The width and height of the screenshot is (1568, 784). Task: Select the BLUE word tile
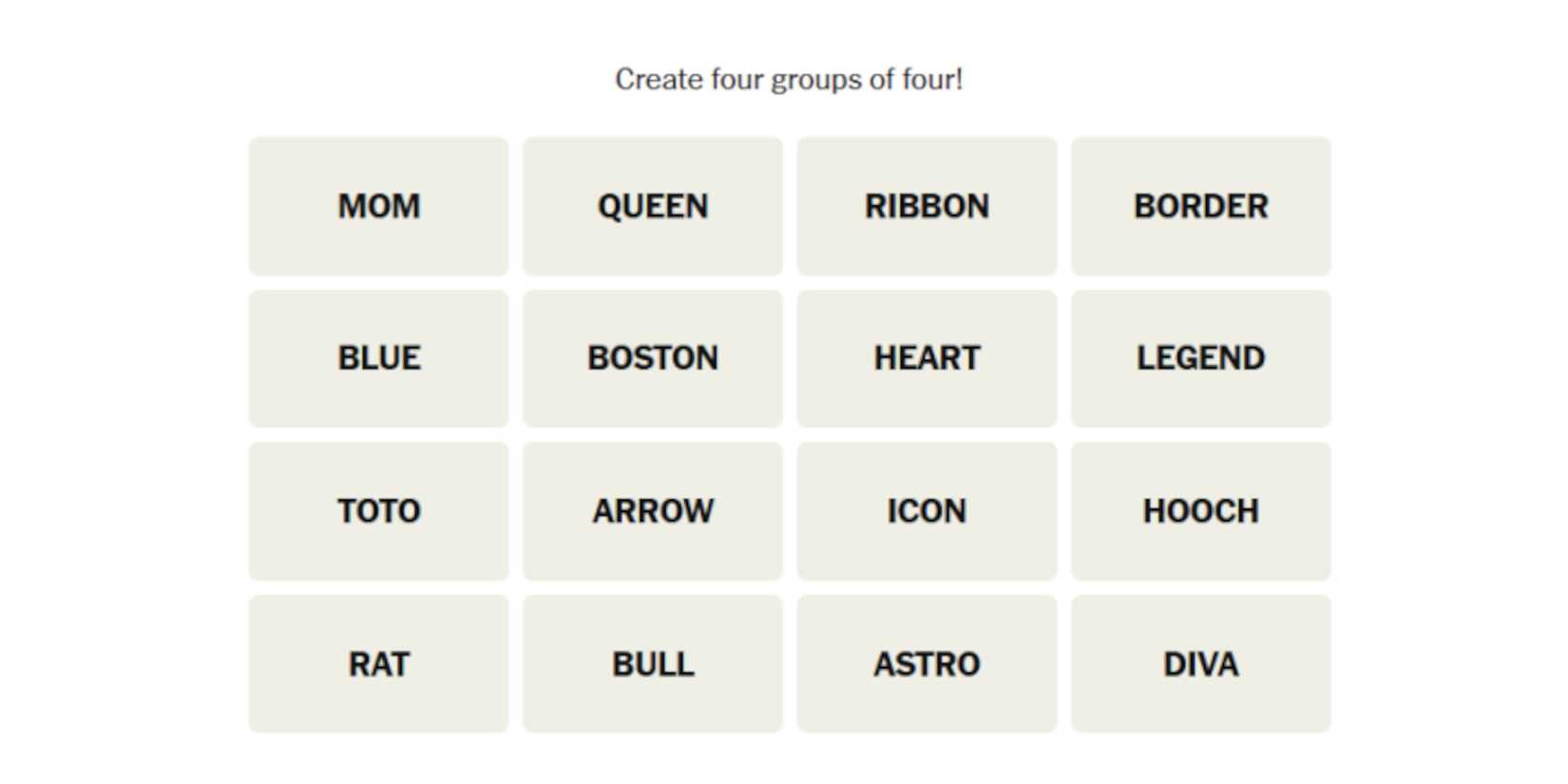pyautogui.click(x=378, y=358)
